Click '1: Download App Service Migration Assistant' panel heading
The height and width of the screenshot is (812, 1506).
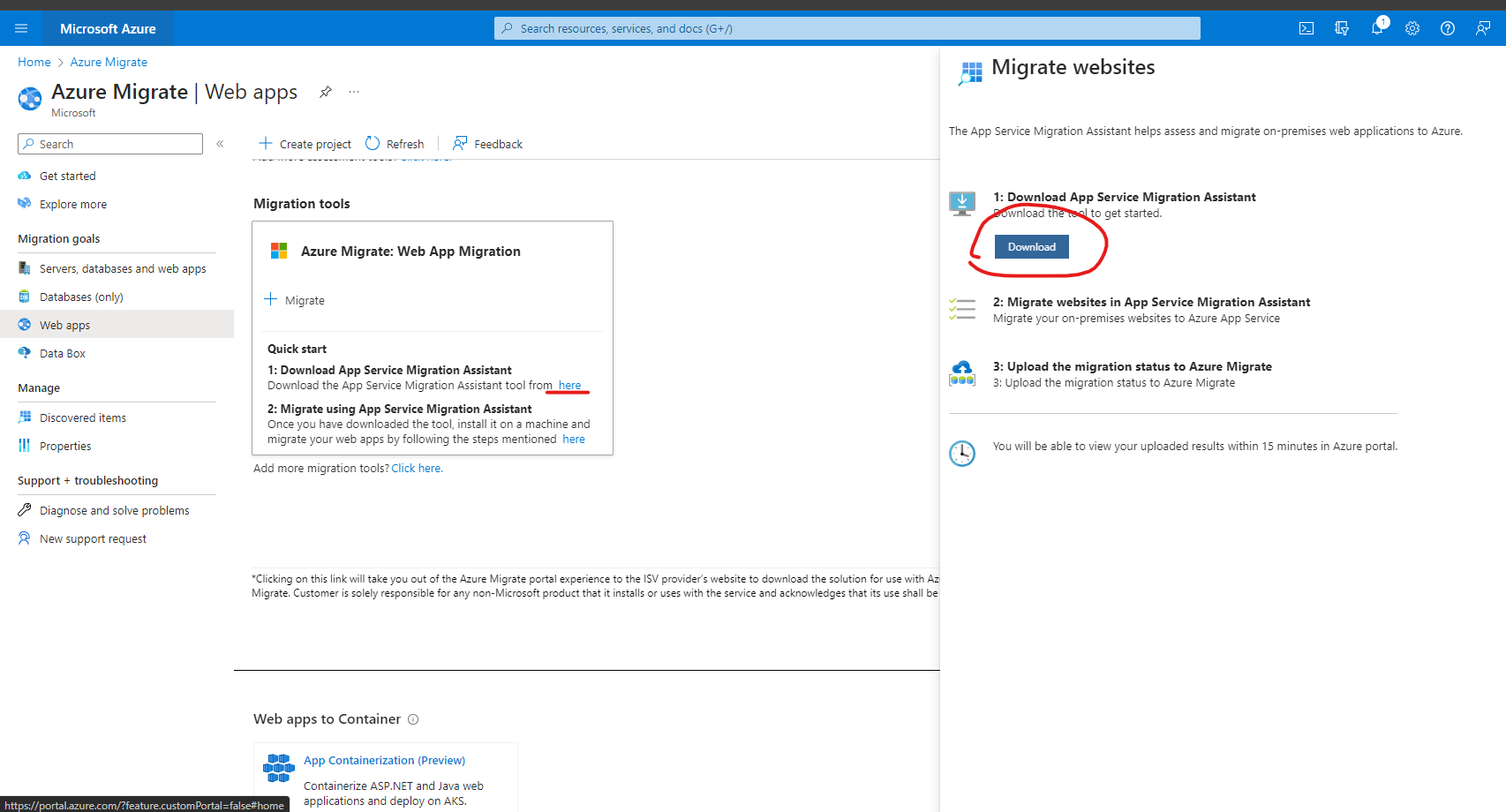click(1124, 198)
